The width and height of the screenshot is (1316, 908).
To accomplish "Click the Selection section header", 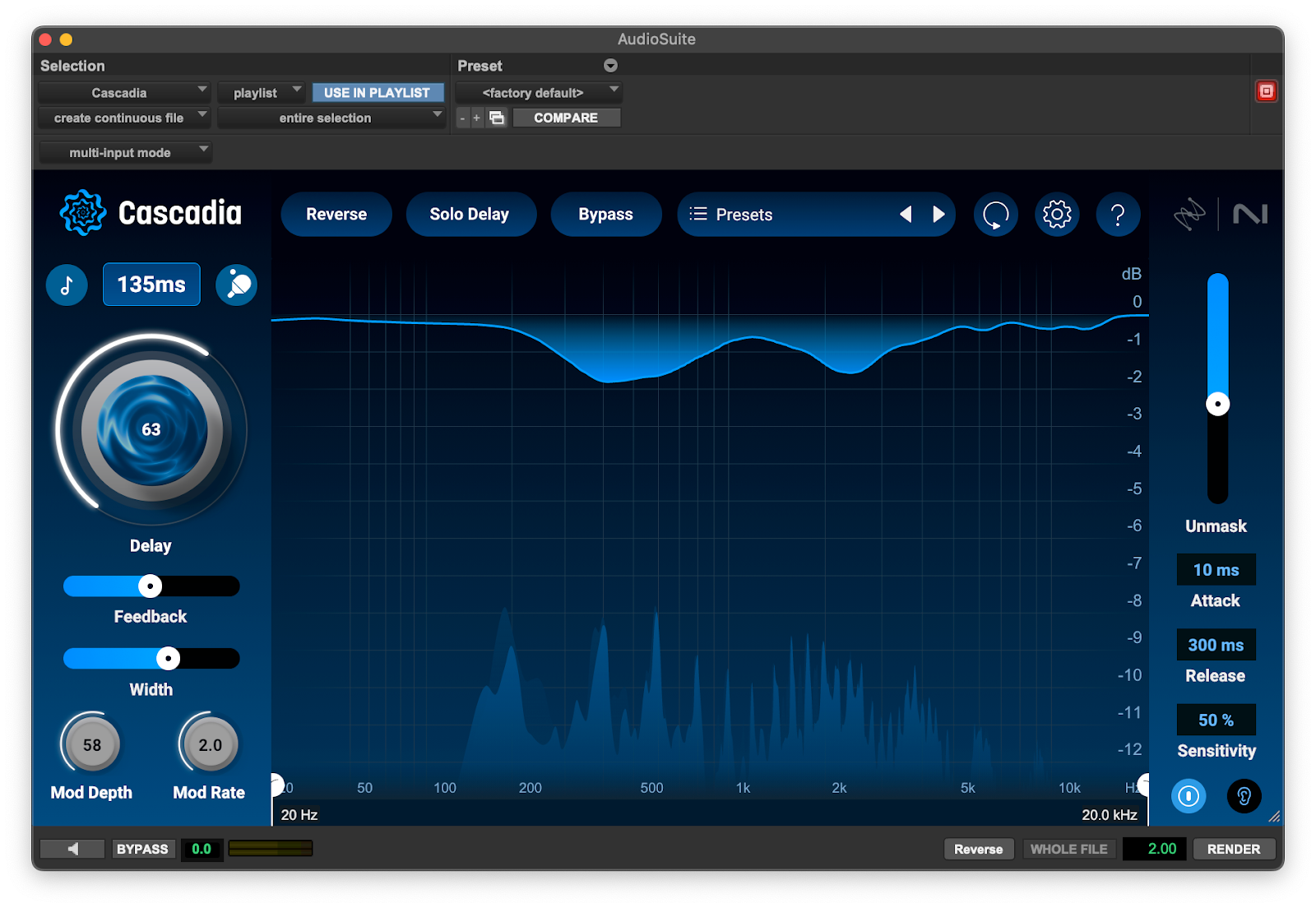I will (72, 66).
